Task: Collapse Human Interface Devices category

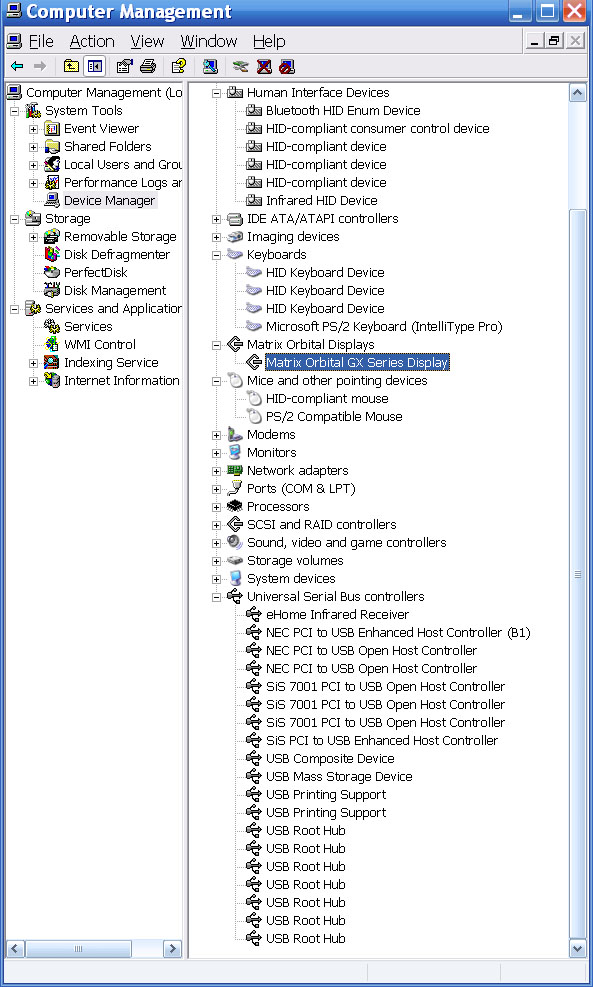Action: point(217,93)
